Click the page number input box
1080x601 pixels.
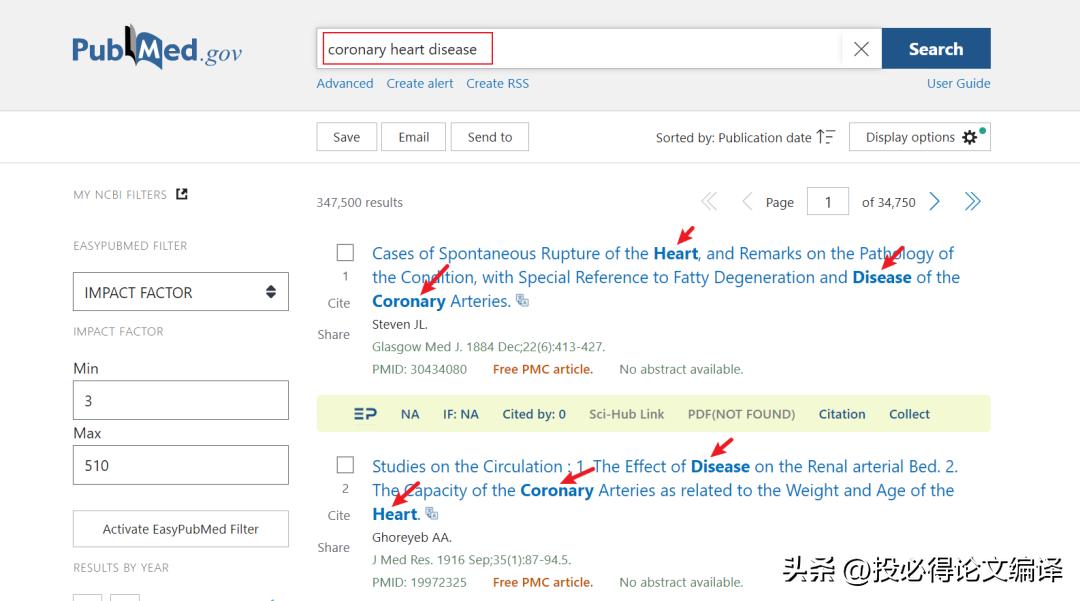(x=828, y=202)
